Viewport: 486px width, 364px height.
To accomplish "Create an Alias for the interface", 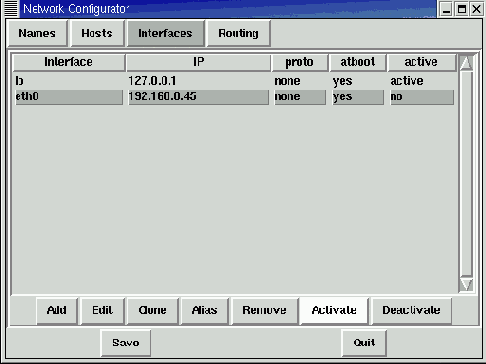I will (204, 310).
